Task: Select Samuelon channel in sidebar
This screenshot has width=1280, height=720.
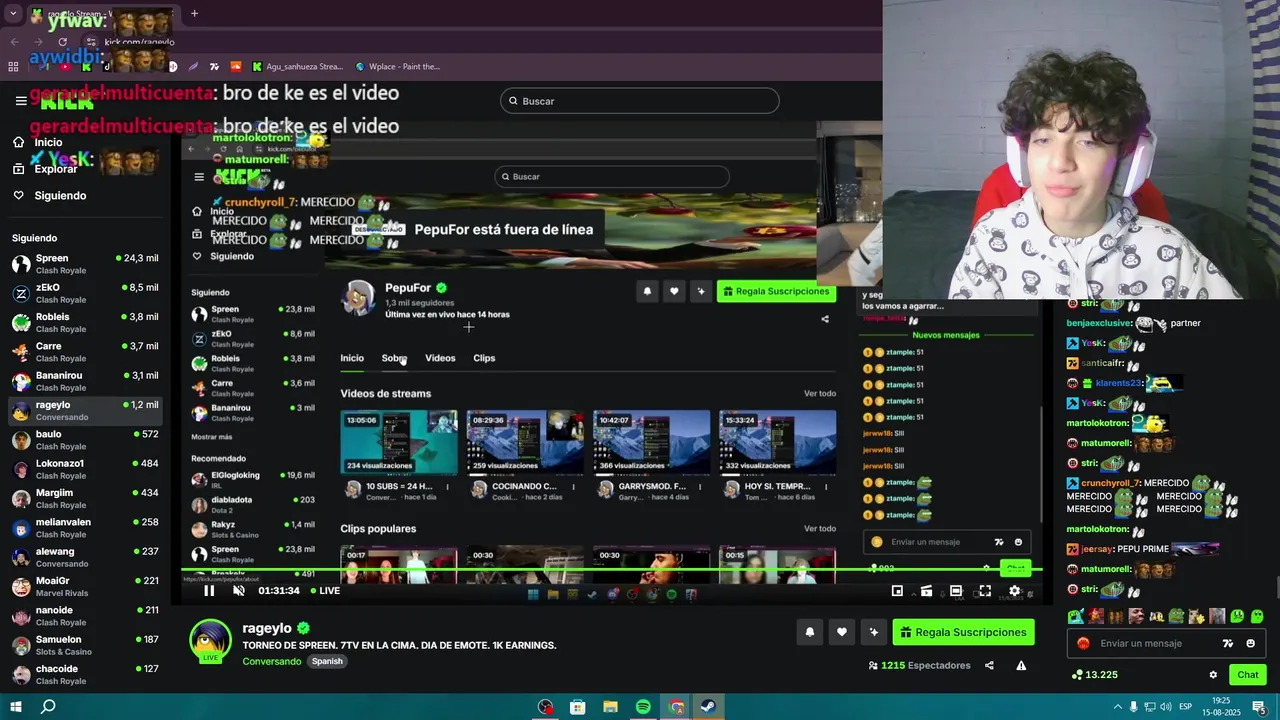Action: point(85,645)
